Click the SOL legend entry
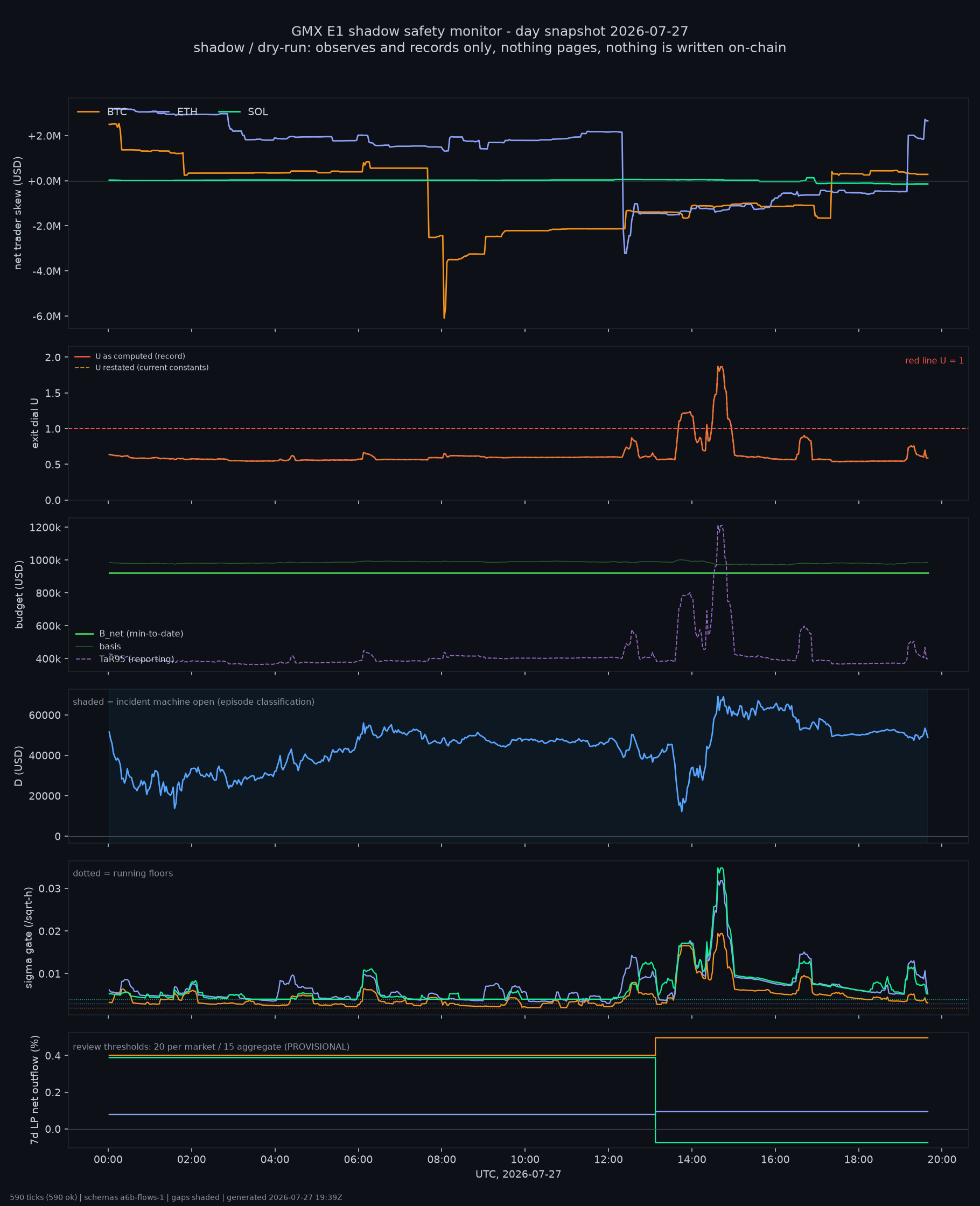The image size is (980, 1206). coord(243,112)
